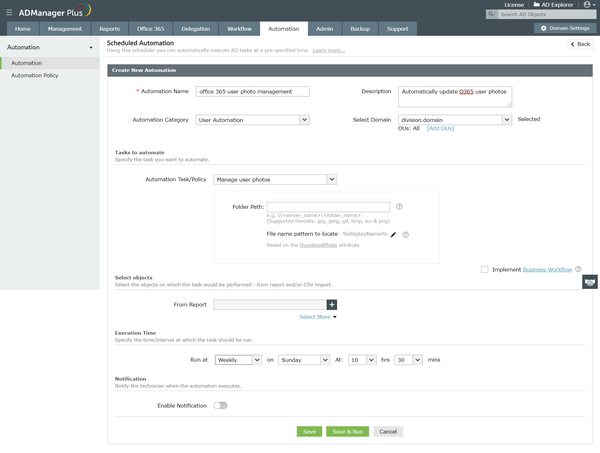Click the plus icon beside From Report

coord(332,305)
